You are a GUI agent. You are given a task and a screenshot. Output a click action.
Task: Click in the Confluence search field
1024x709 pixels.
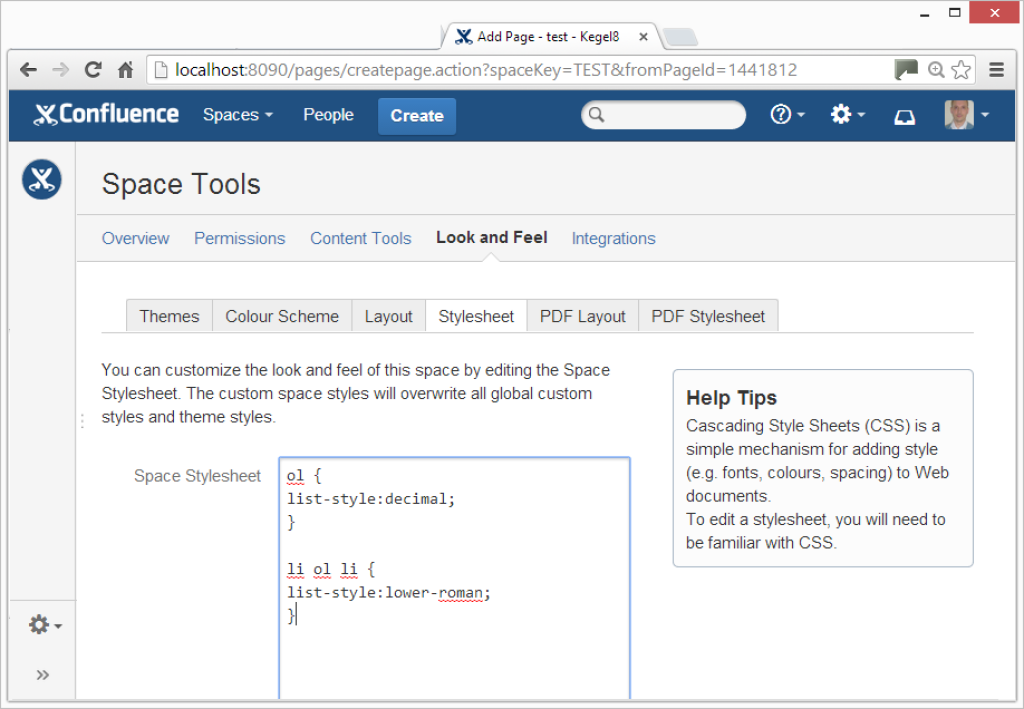pyautogui.click(x=670, y=115)
